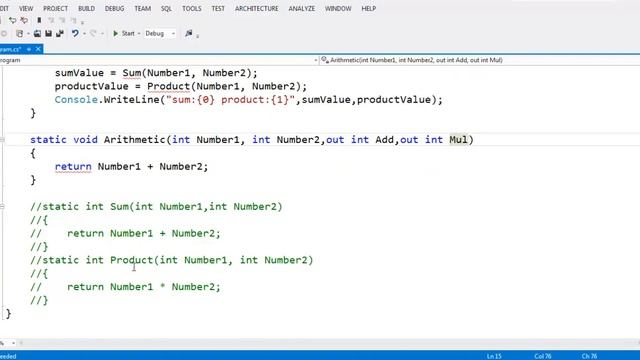The width and height of the screenshot is (640, 360).
Task: Click the Comment out selected lines icon
Action: (x=13, y=20)
